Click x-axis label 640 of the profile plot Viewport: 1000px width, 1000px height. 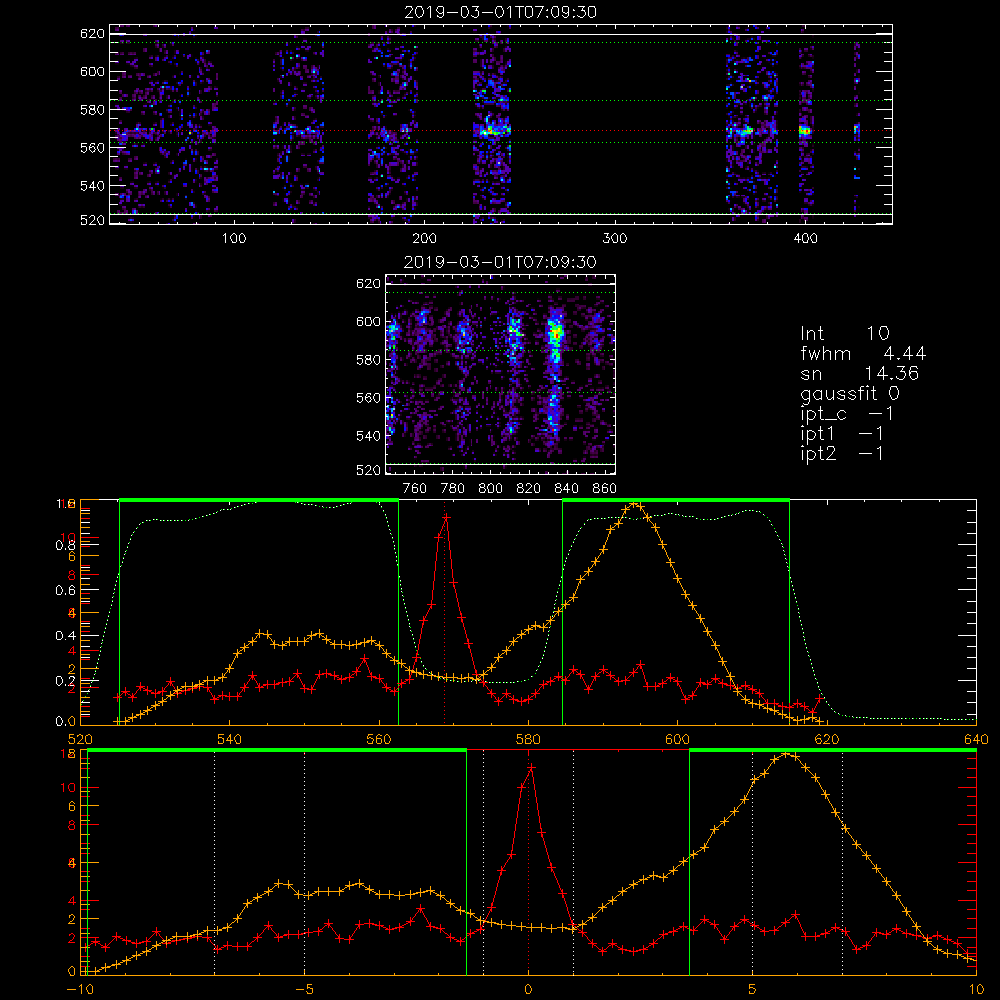click(976, 739)
